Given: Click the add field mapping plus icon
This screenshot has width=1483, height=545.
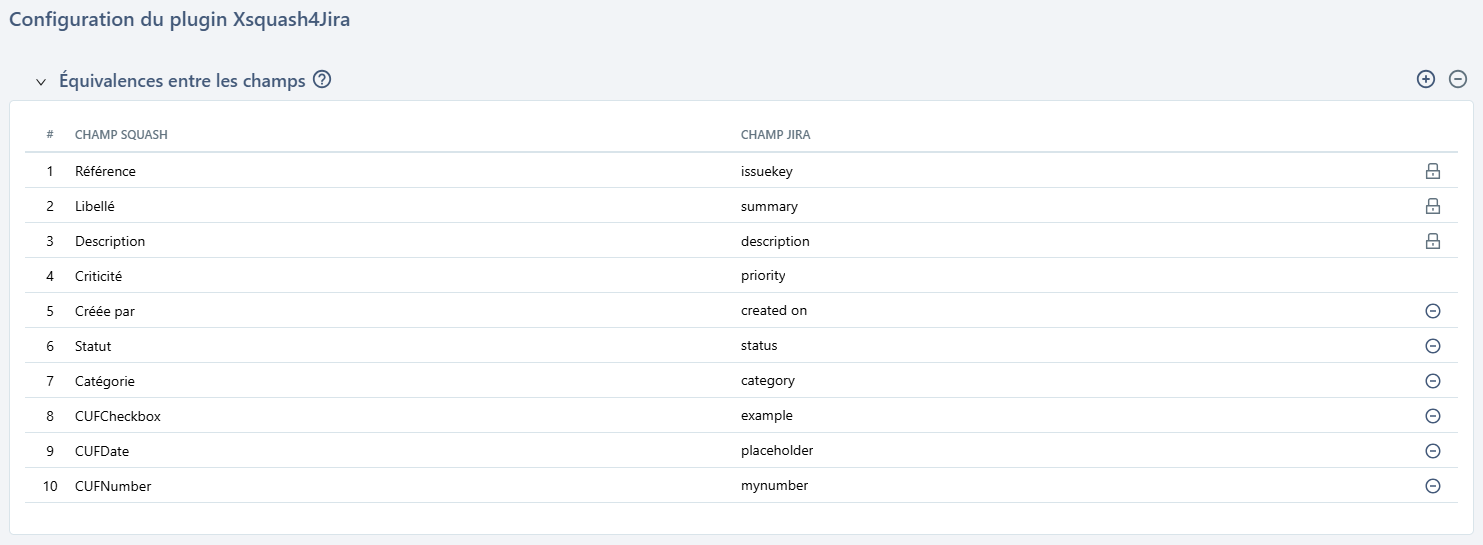Looking at the screenshot, I should (1426, 80).
